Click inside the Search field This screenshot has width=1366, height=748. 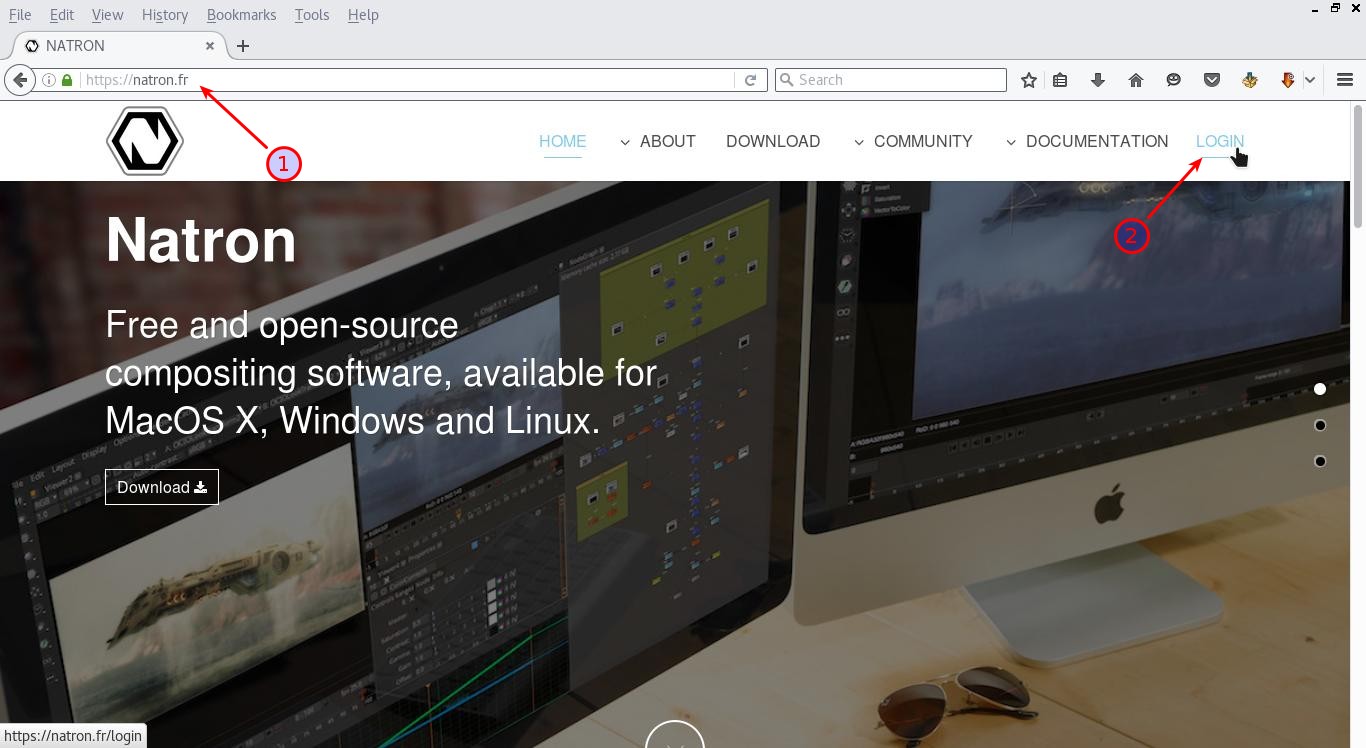[890, 79]
